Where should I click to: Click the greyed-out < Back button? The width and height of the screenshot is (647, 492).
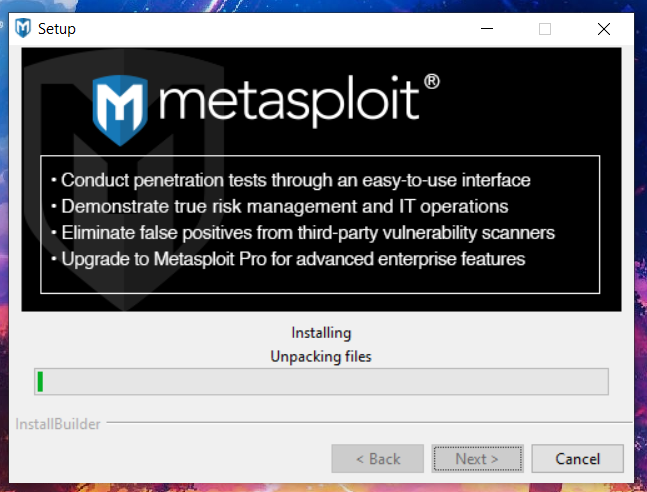pyautogui.click(x=378, y=459)
